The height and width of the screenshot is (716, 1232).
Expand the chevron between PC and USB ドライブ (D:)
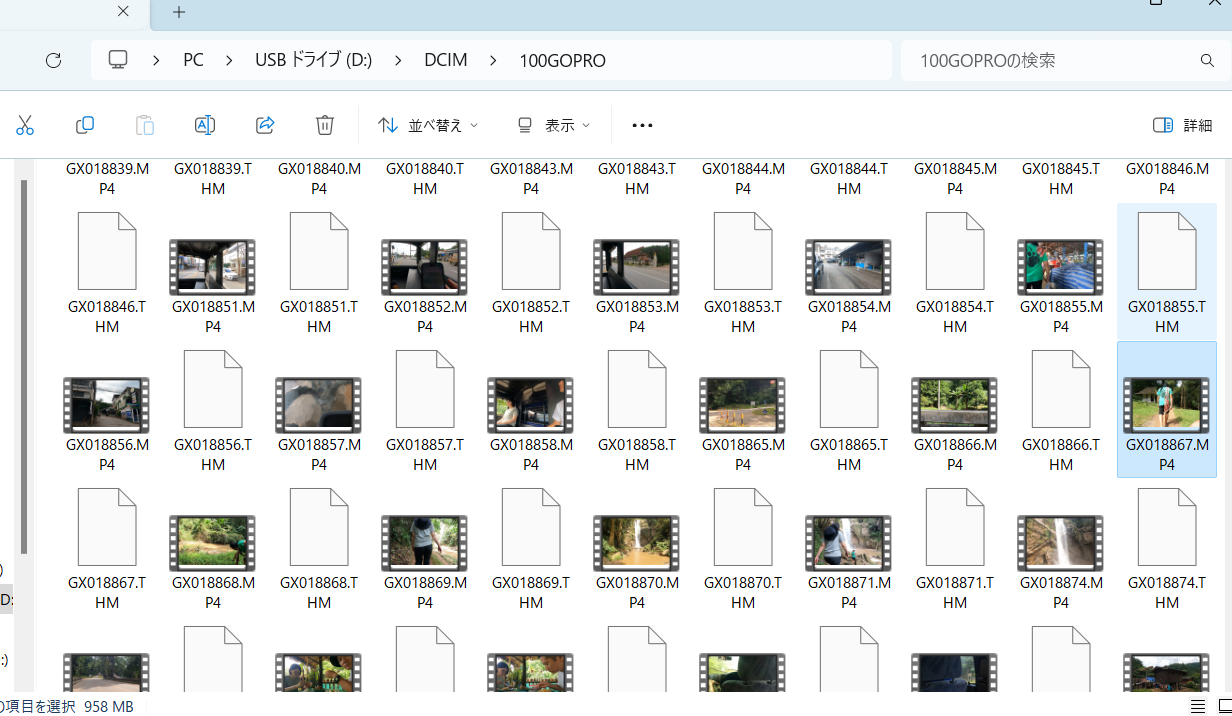pos(229,60)
